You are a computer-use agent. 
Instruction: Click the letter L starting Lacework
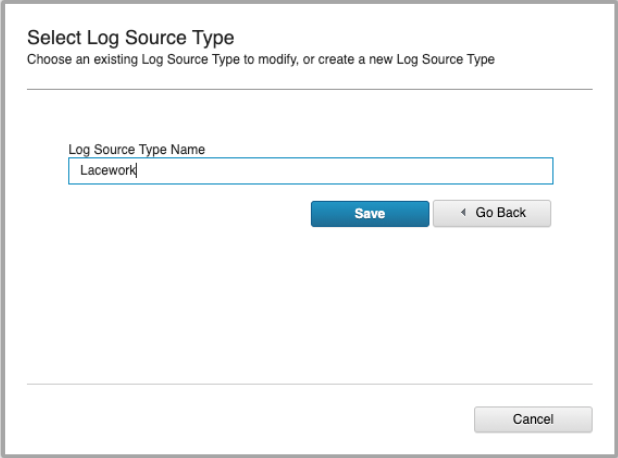(x=83, y=171)
